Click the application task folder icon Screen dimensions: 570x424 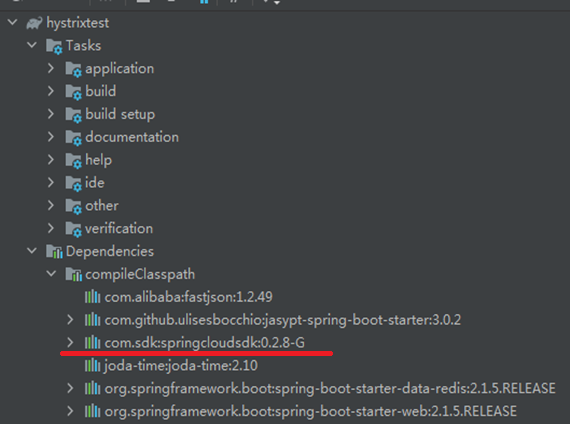click(x=73, y=69)
